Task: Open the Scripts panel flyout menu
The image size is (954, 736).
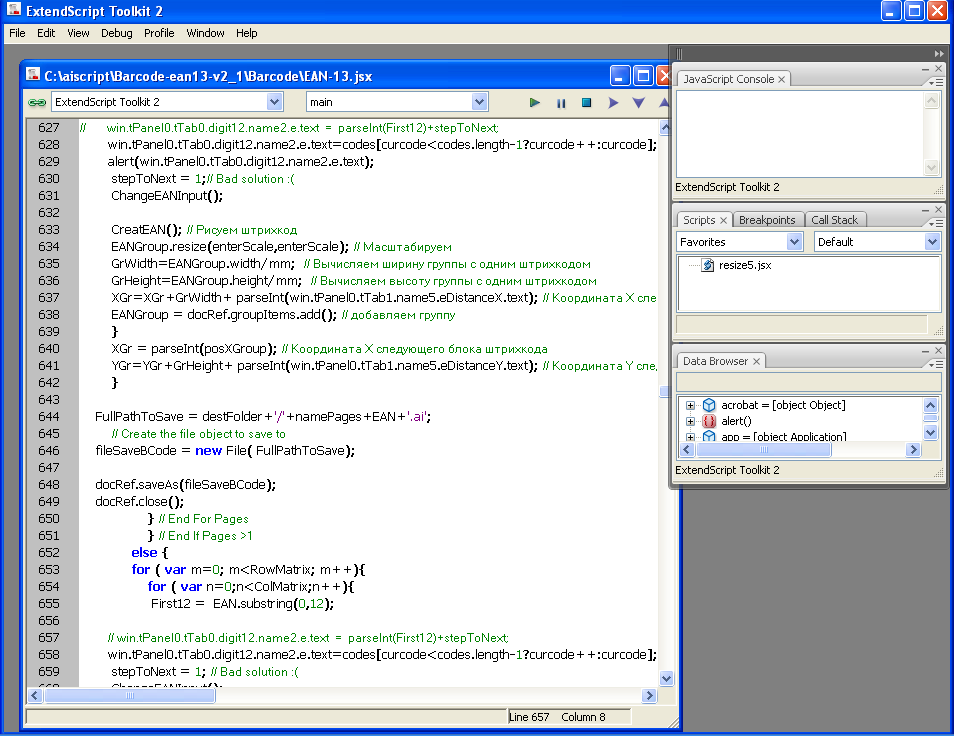Action: coord(935,223)
